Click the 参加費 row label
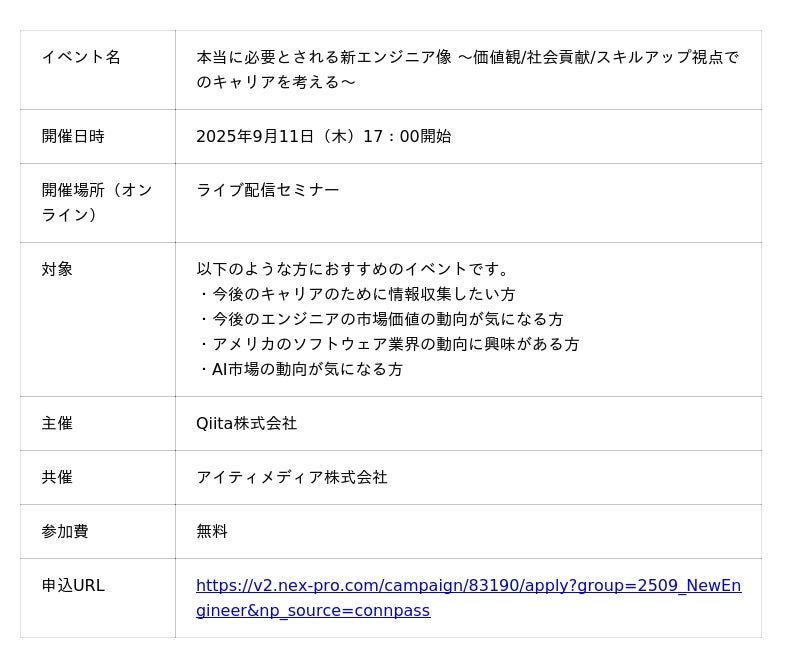 tap(65, 531)
